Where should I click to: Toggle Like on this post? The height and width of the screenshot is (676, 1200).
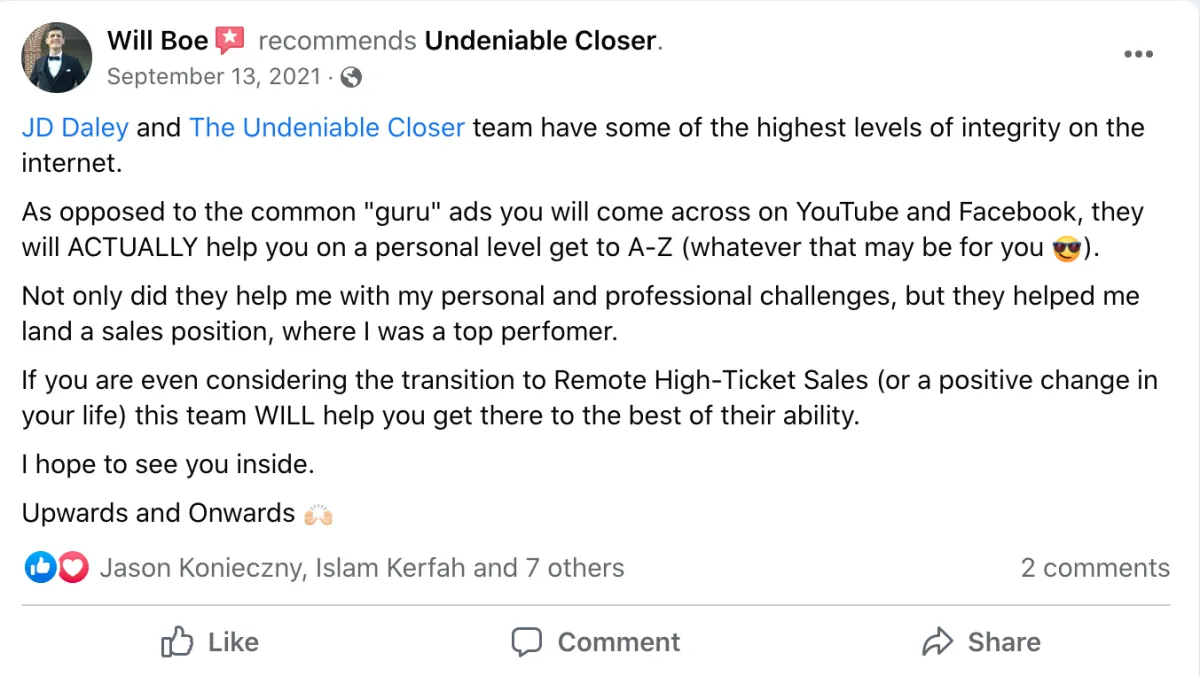point(210,642)
